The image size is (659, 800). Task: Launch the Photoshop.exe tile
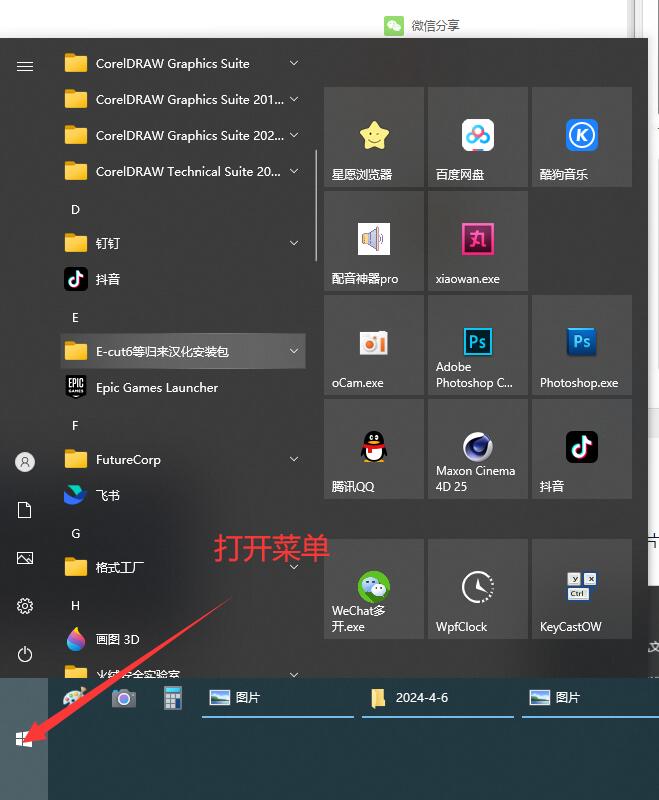click(582, 345)
